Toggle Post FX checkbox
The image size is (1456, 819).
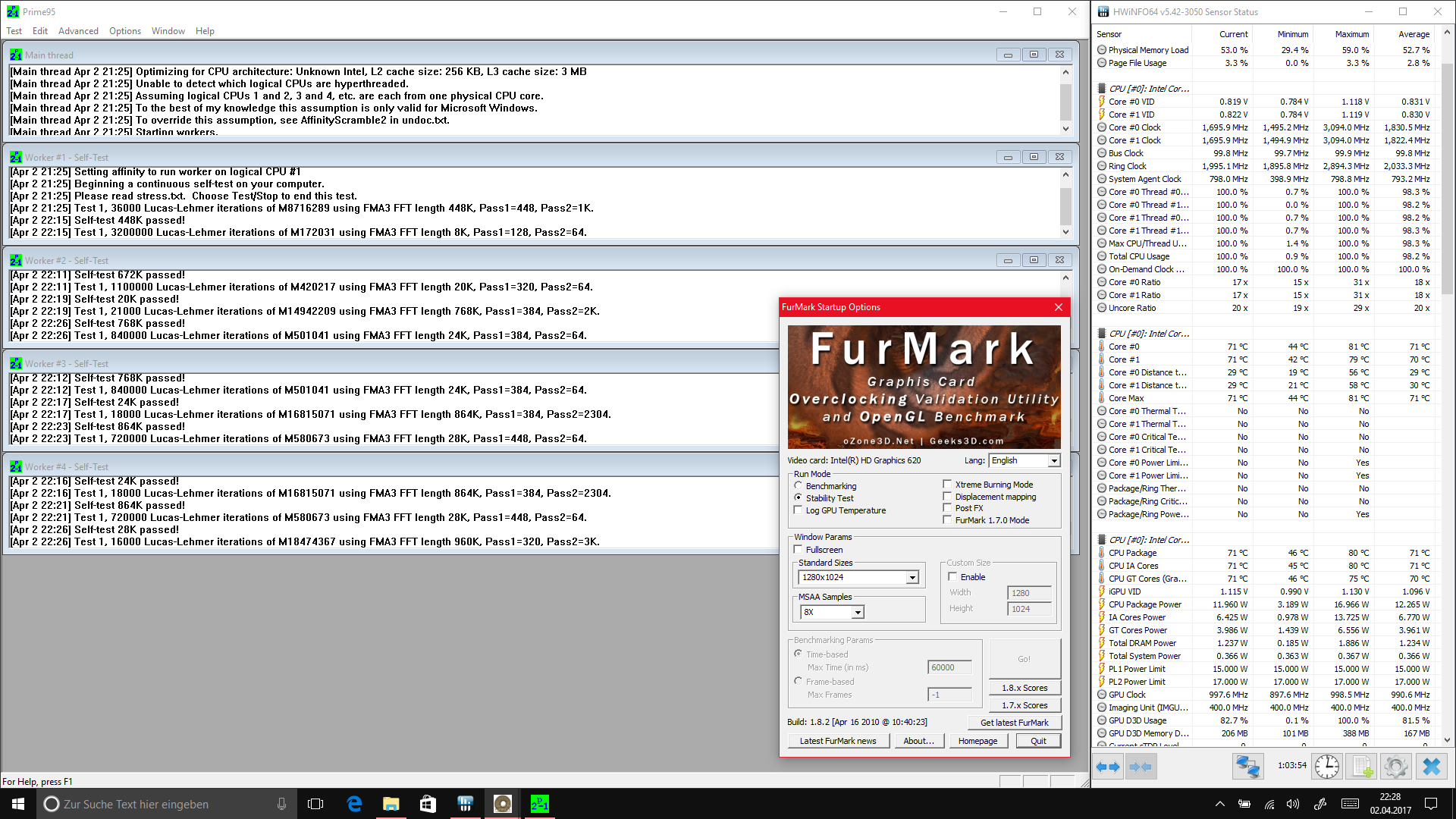[947, 507]
